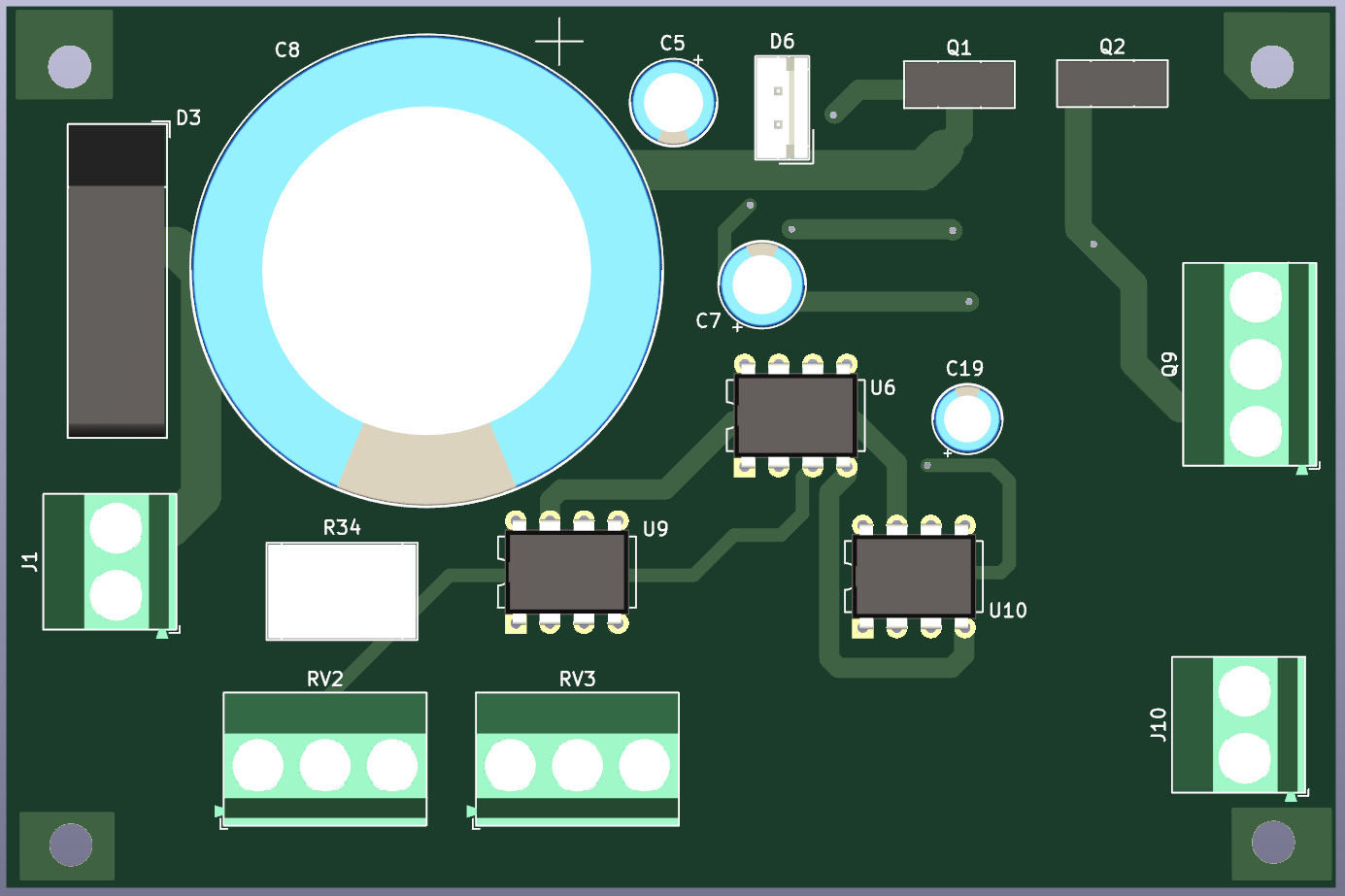This screenshot has height=896, width=1345.
Task: Click the bottom-left mounting hole
Action: click(x=70, y=845)
